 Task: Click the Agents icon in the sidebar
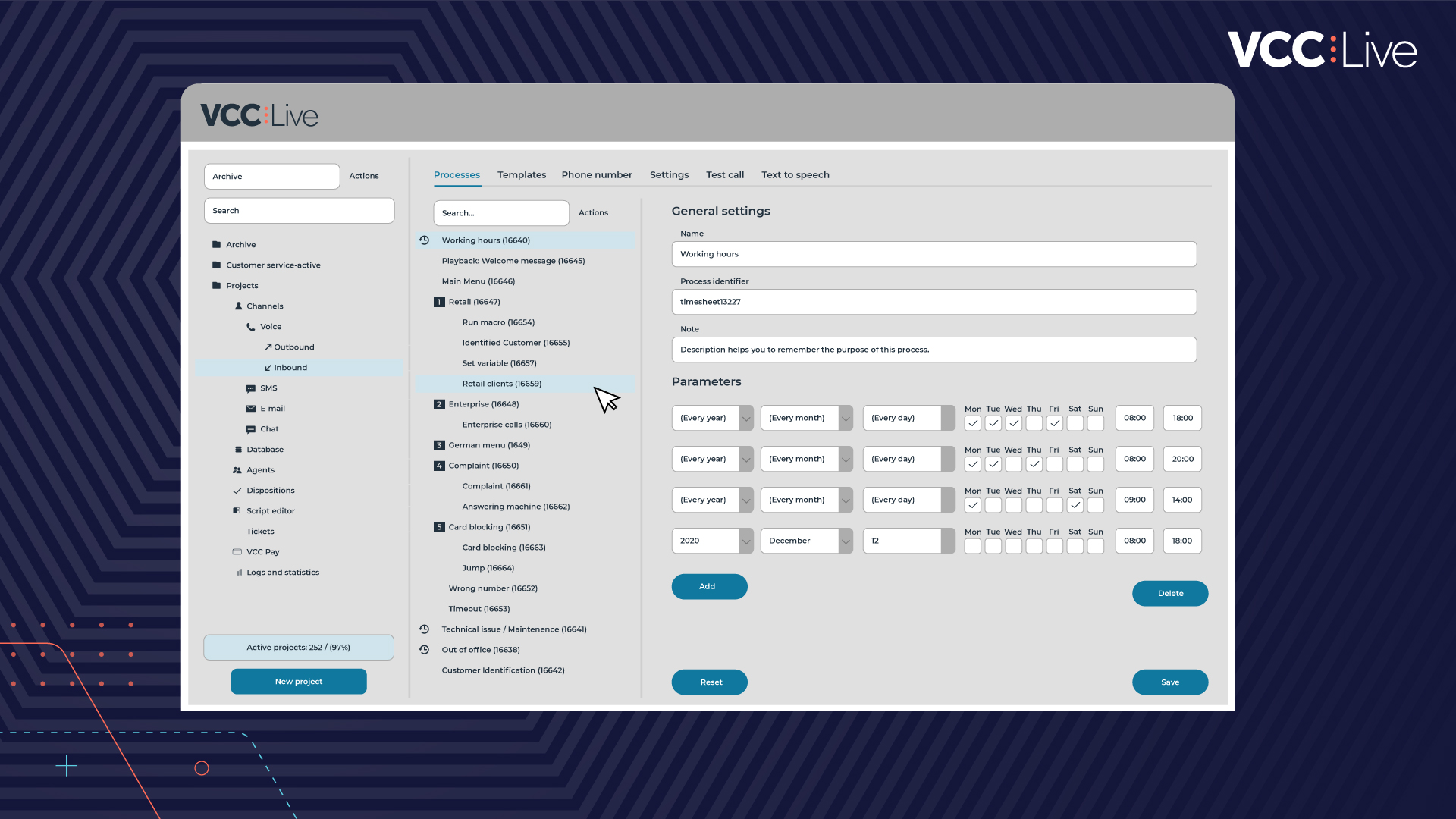[237, 469]
